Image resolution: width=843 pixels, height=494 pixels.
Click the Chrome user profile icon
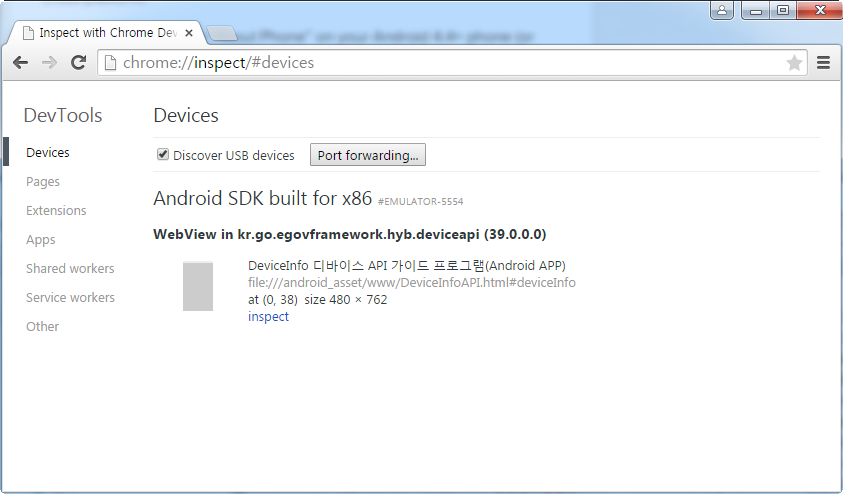coord(722,11)
